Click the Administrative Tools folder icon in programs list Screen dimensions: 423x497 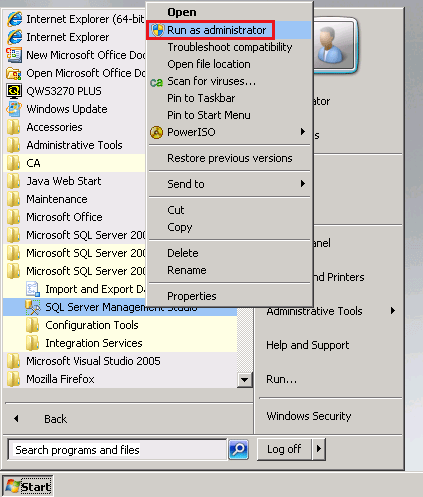pos(13,145)
